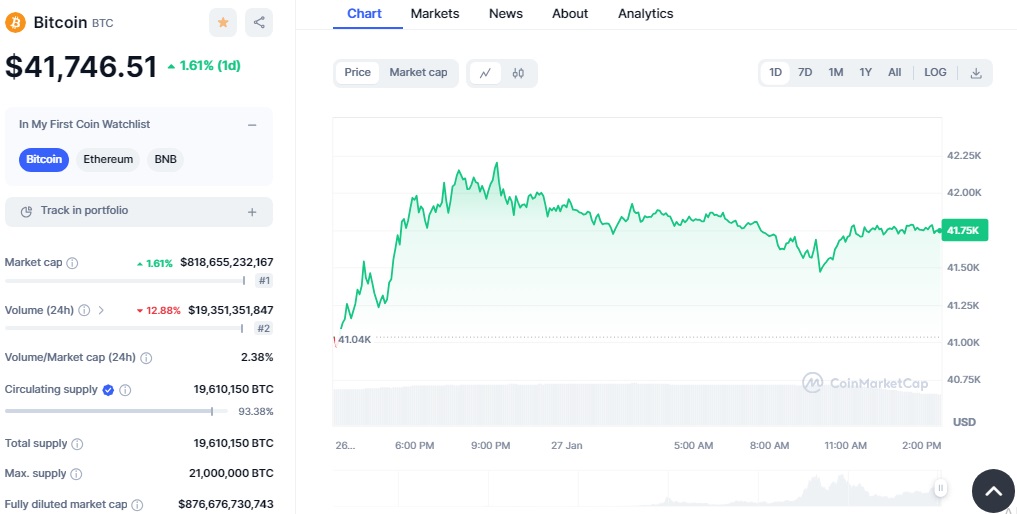Click the 2.38% volume ratio value

(x=256, y=358)
